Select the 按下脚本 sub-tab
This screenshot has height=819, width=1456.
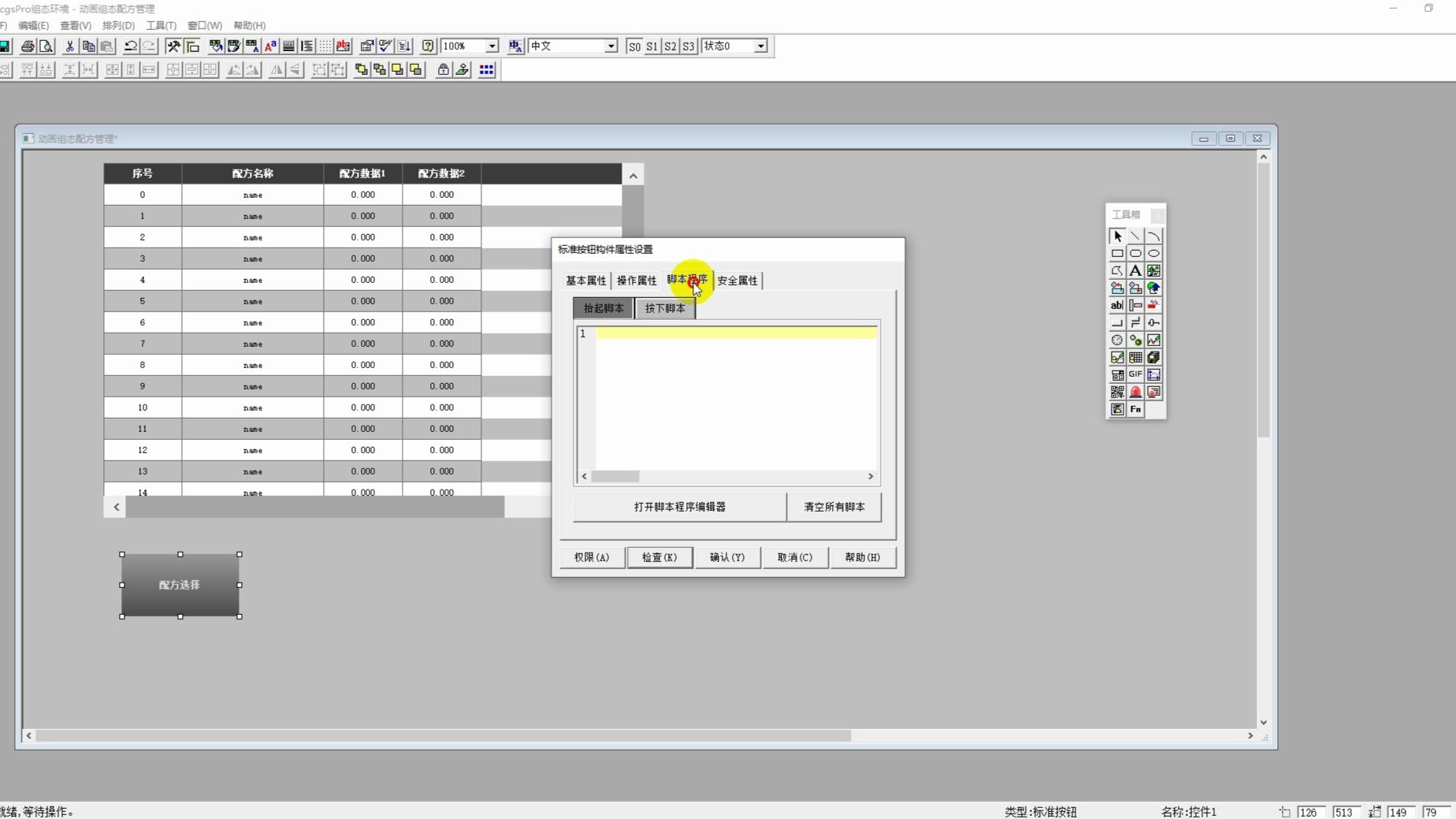[x=665, y=308]
